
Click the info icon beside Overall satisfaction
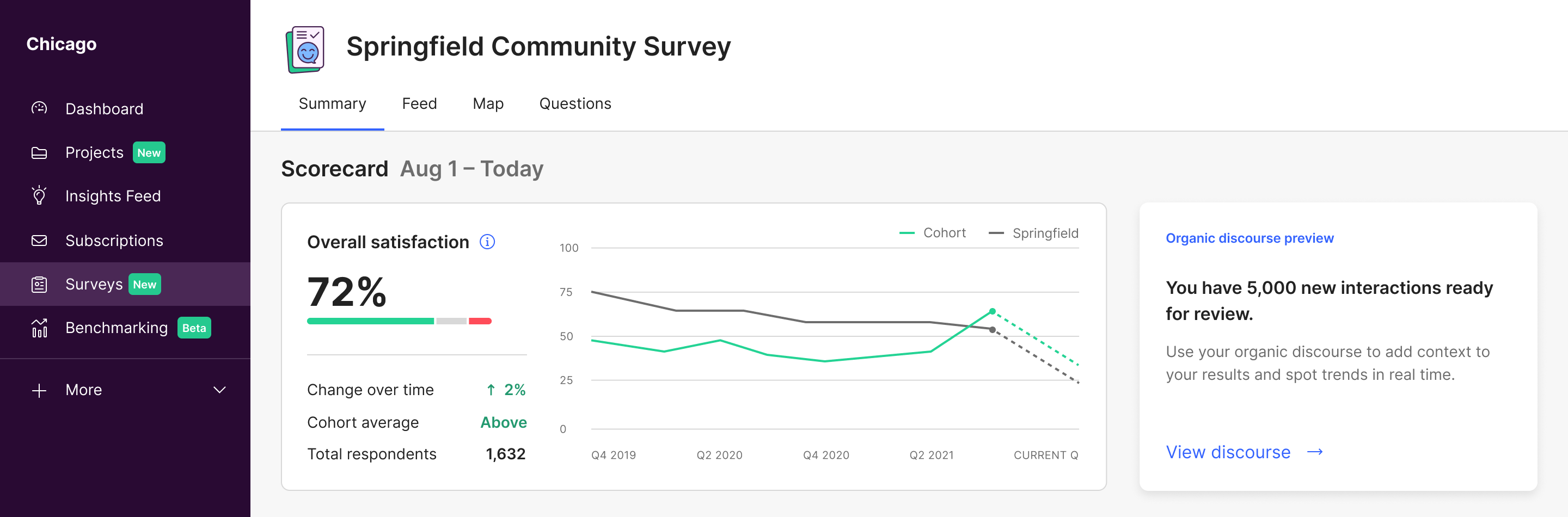[487, 242]
